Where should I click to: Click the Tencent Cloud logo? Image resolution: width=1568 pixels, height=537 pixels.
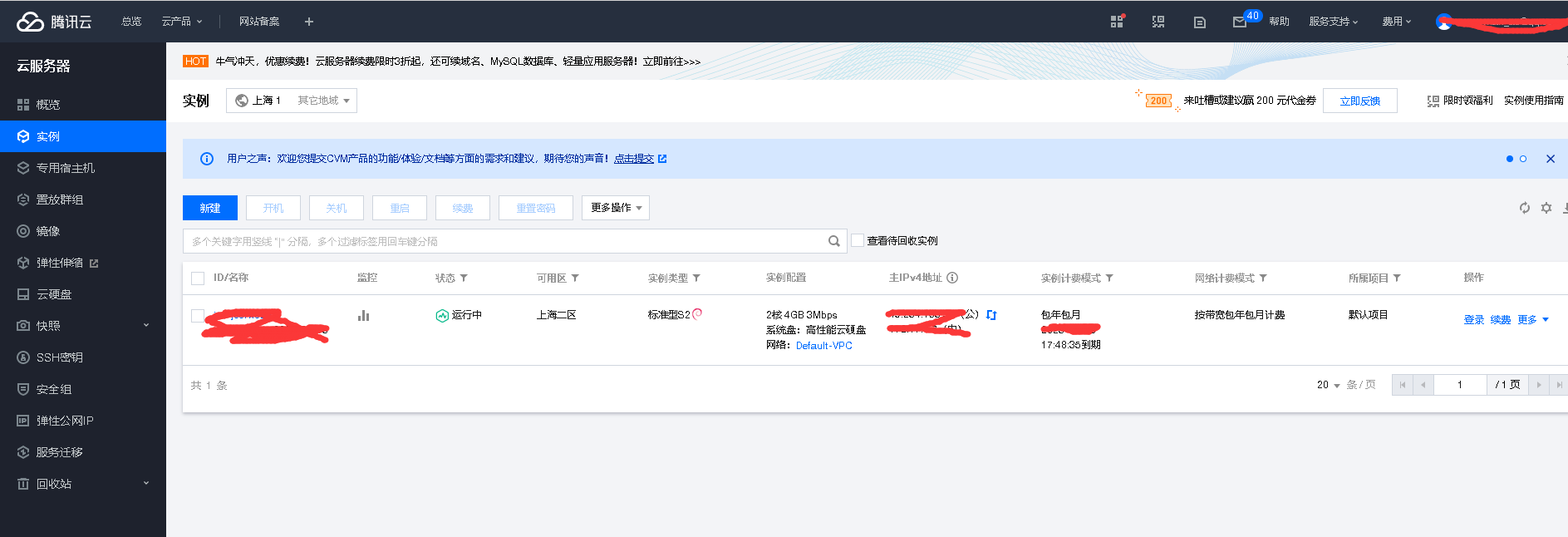pos(54,22)
